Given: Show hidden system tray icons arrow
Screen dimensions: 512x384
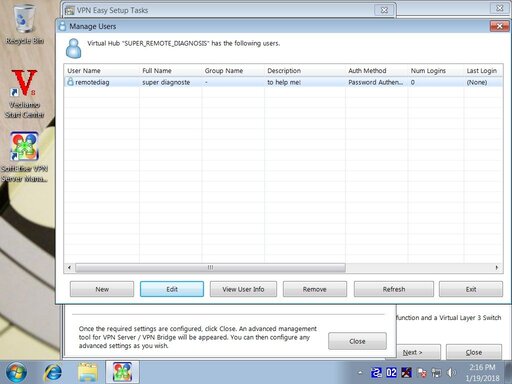Looking at the screenshot, I should [360, 372].
